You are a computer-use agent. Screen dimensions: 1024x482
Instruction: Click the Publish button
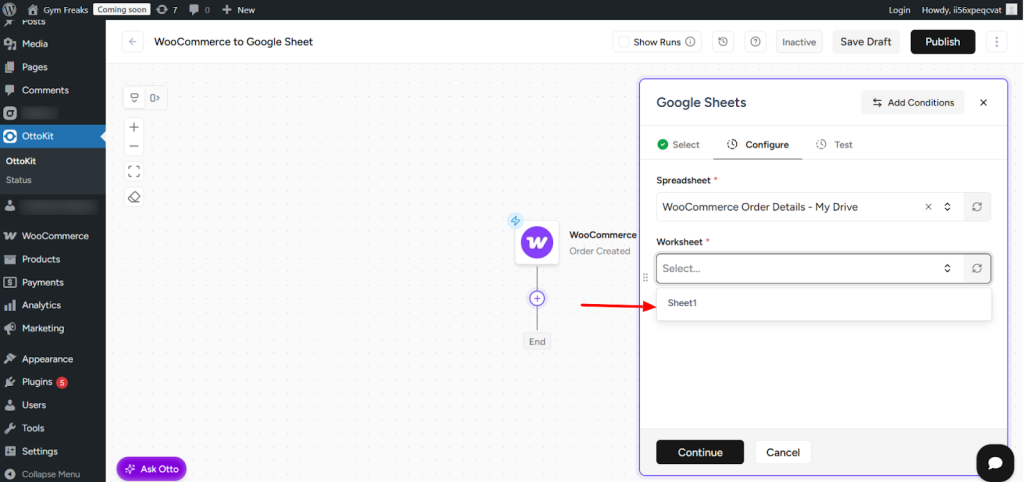tap(942, 42)
